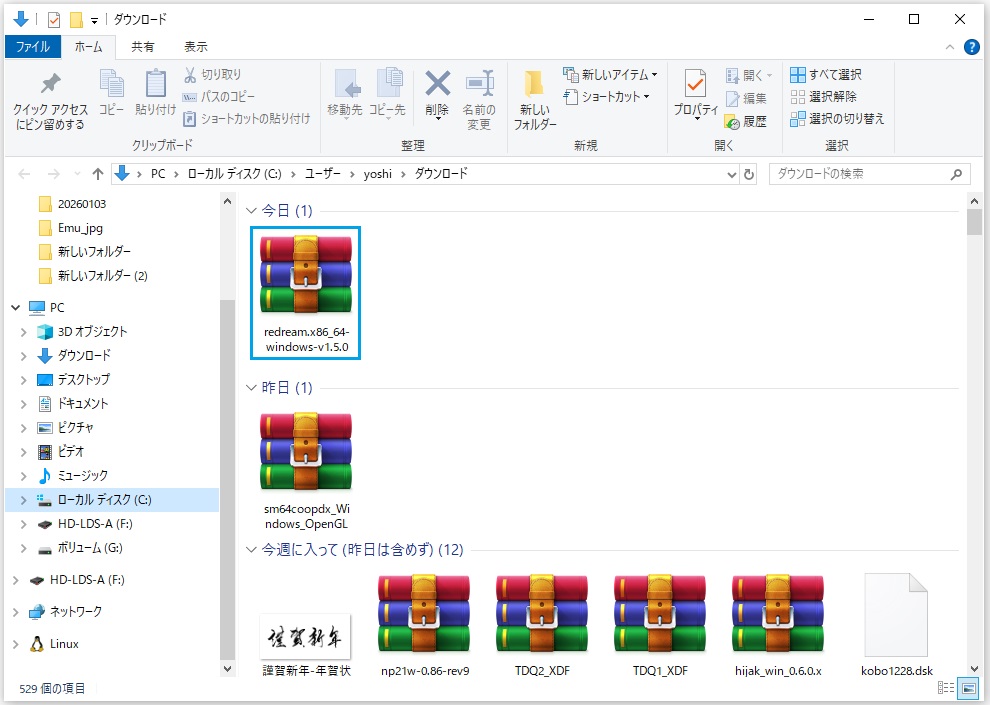Switch to details view status icon
Image resolution: width=990 pixels, height=705 pixels.
click(946, 688)
